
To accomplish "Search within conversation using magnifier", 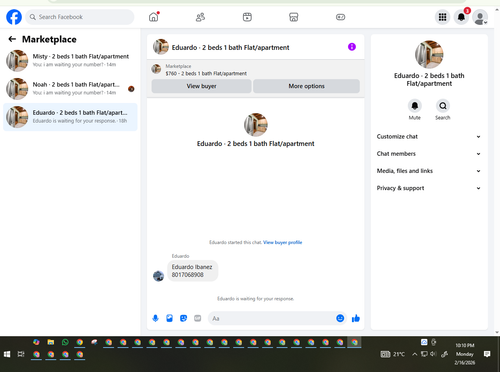I will tap(443, 106).
